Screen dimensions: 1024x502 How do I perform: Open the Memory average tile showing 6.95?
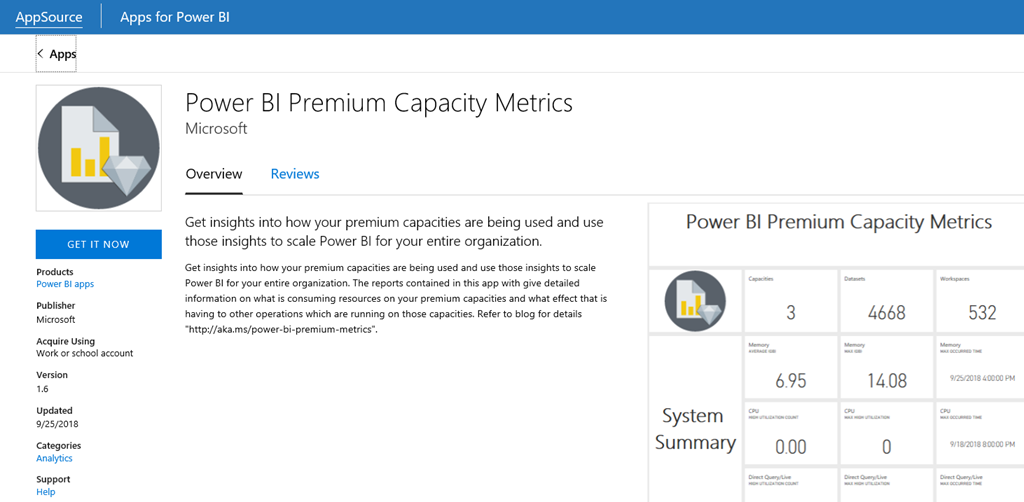pos(790,368)
